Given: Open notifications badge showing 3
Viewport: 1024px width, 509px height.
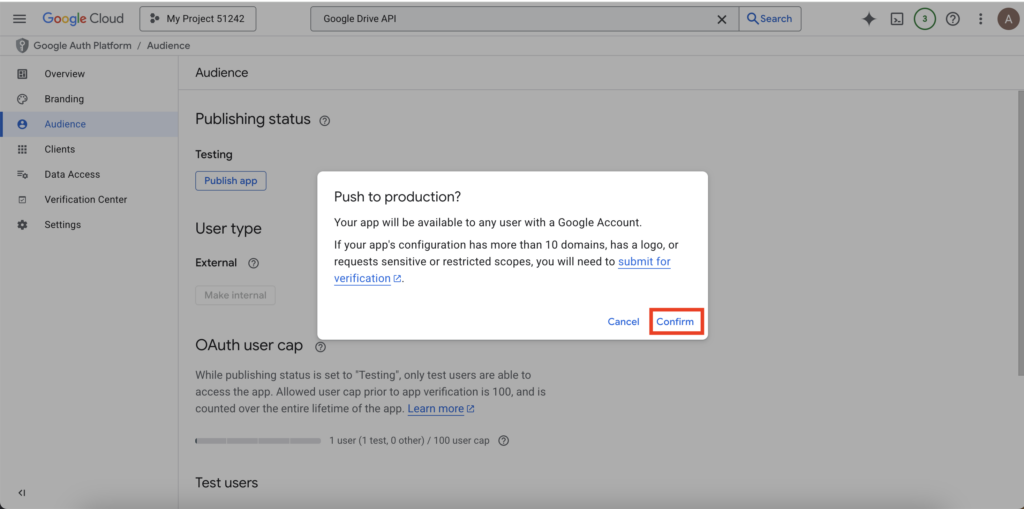Looking at the screenshot, I should pos(925,19).
